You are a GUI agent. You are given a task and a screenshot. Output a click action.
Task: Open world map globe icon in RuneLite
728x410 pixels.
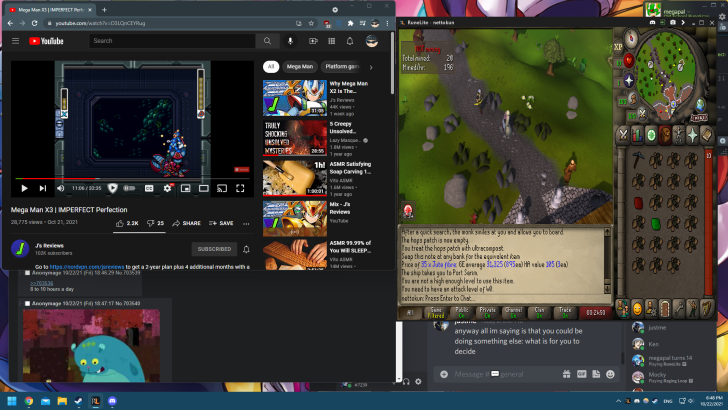(x=700, y=104)
